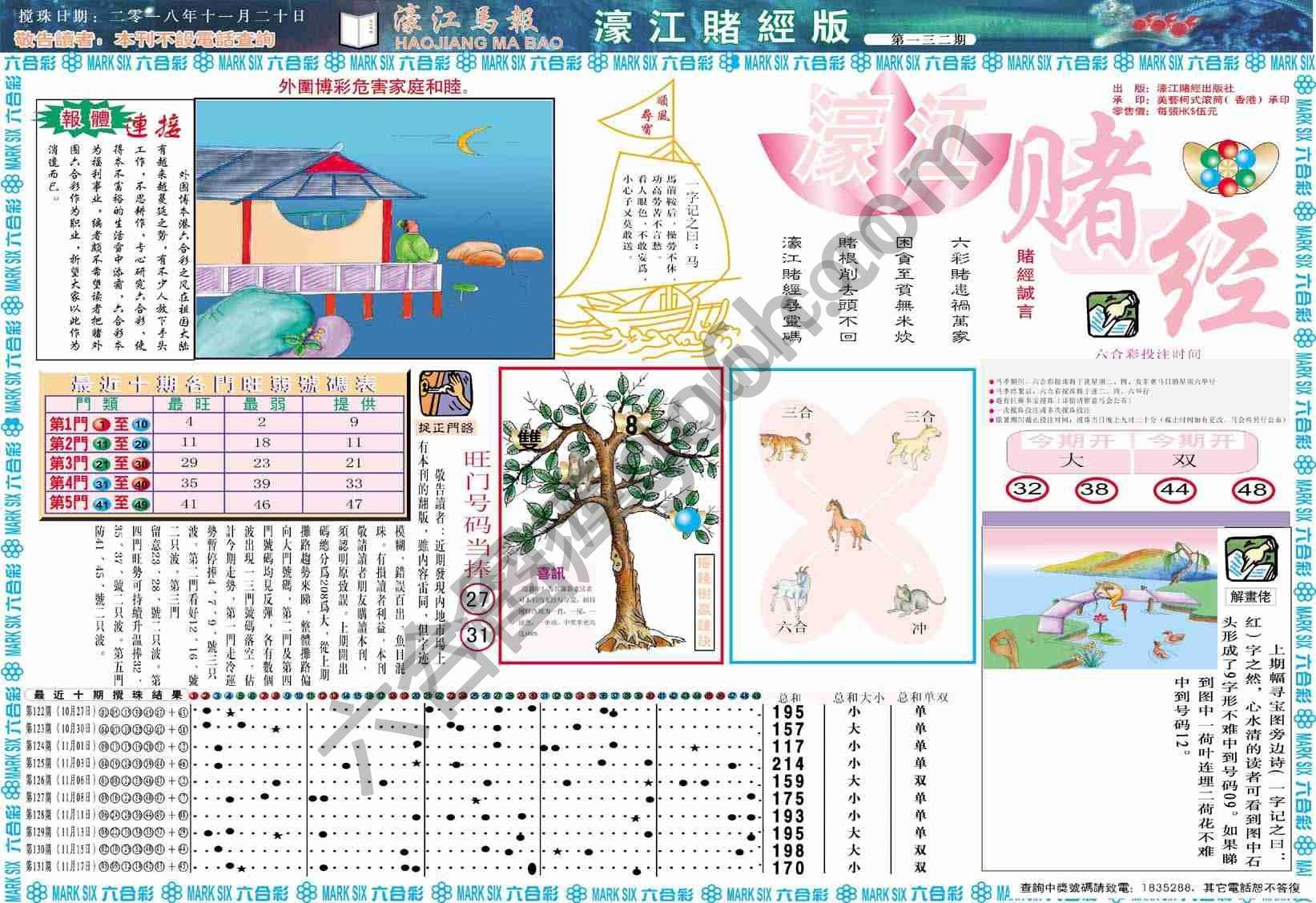The width and height of the screenshot is (1316, 903).
Task: Click the red ball 1 in the 第1門 row
Action: click(102, 424)
